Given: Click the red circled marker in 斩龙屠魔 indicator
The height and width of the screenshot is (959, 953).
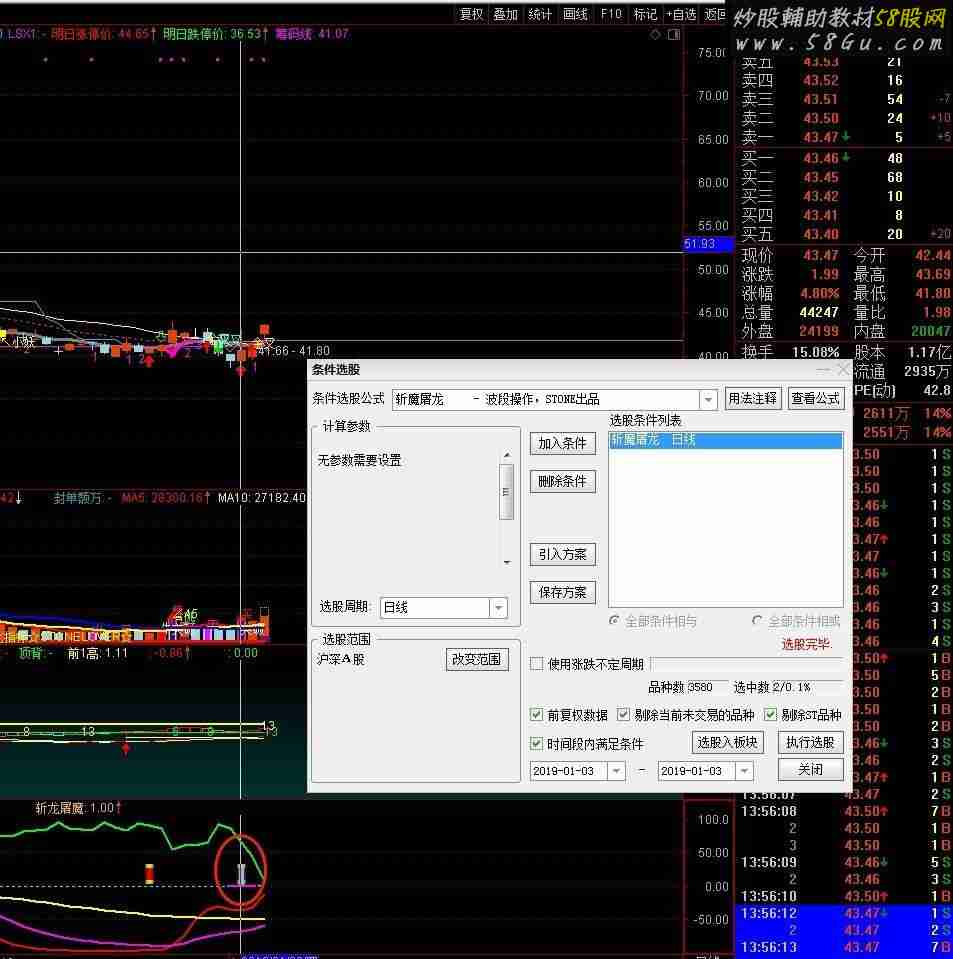Looking at the screenshot, I should [x=240, y=869].
